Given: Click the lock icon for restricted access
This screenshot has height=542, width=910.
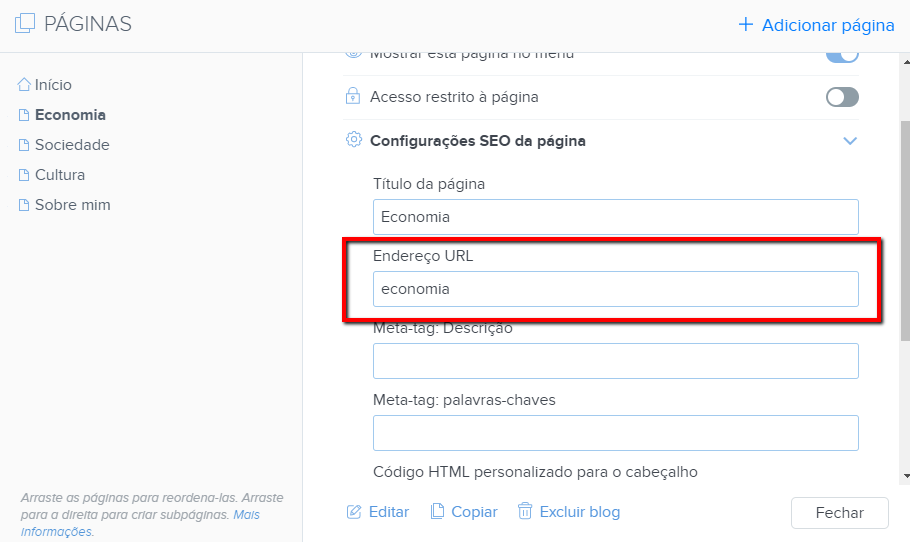Looking at the screenshot, I should click(x=353, y=96).
